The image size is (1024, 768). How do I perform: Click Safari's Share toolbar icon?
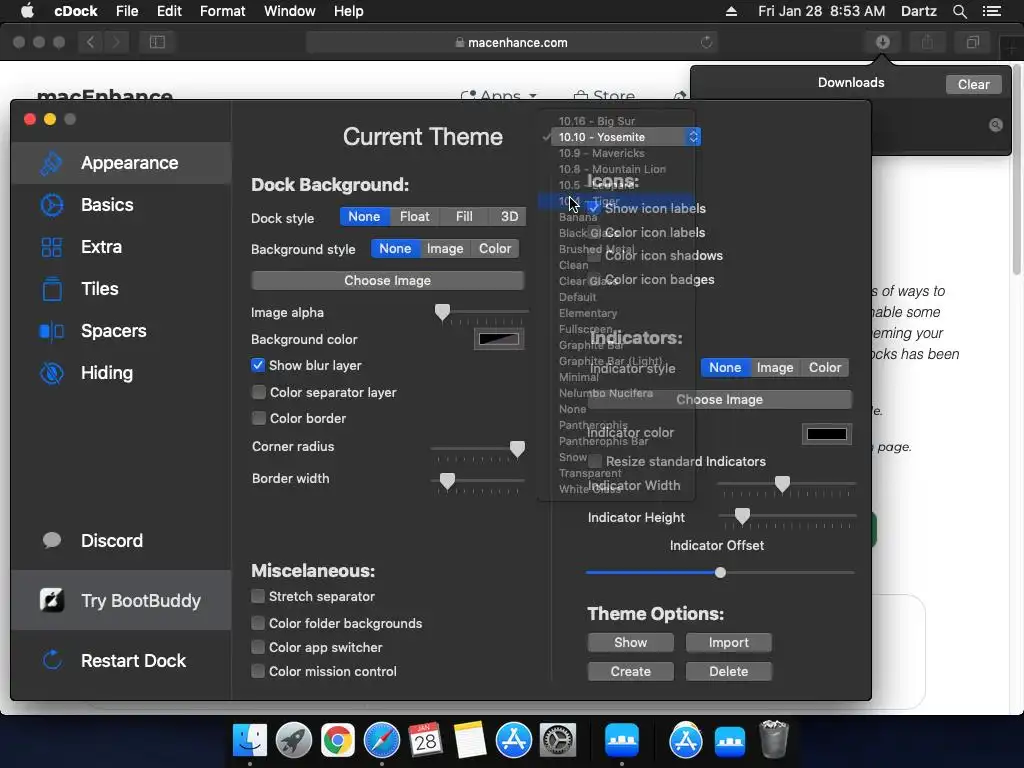click(x=927, y=42)
